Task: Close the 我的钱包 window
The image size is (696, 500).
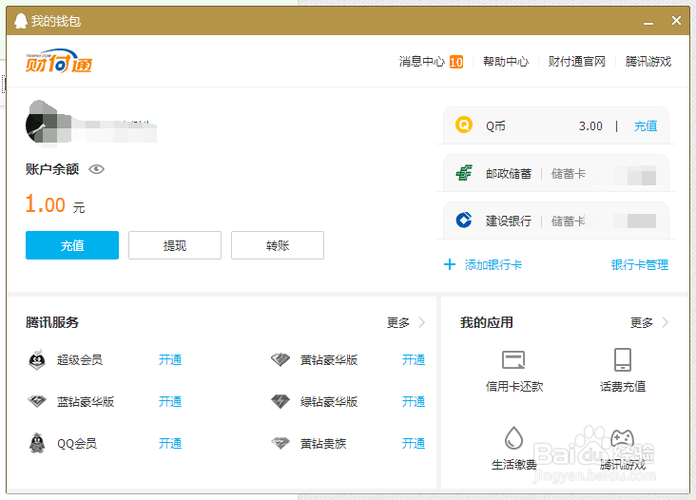Action: pos(676,20)
